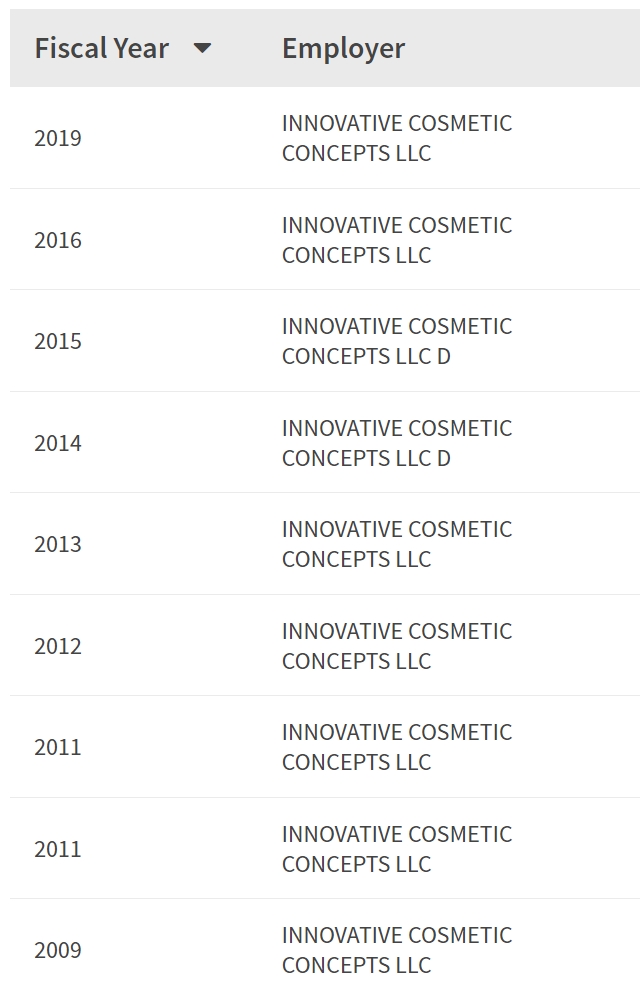This screenshot has height=998, width=640.
Task: Select the 2013 fiscal year cell
Action: (58, 544)
